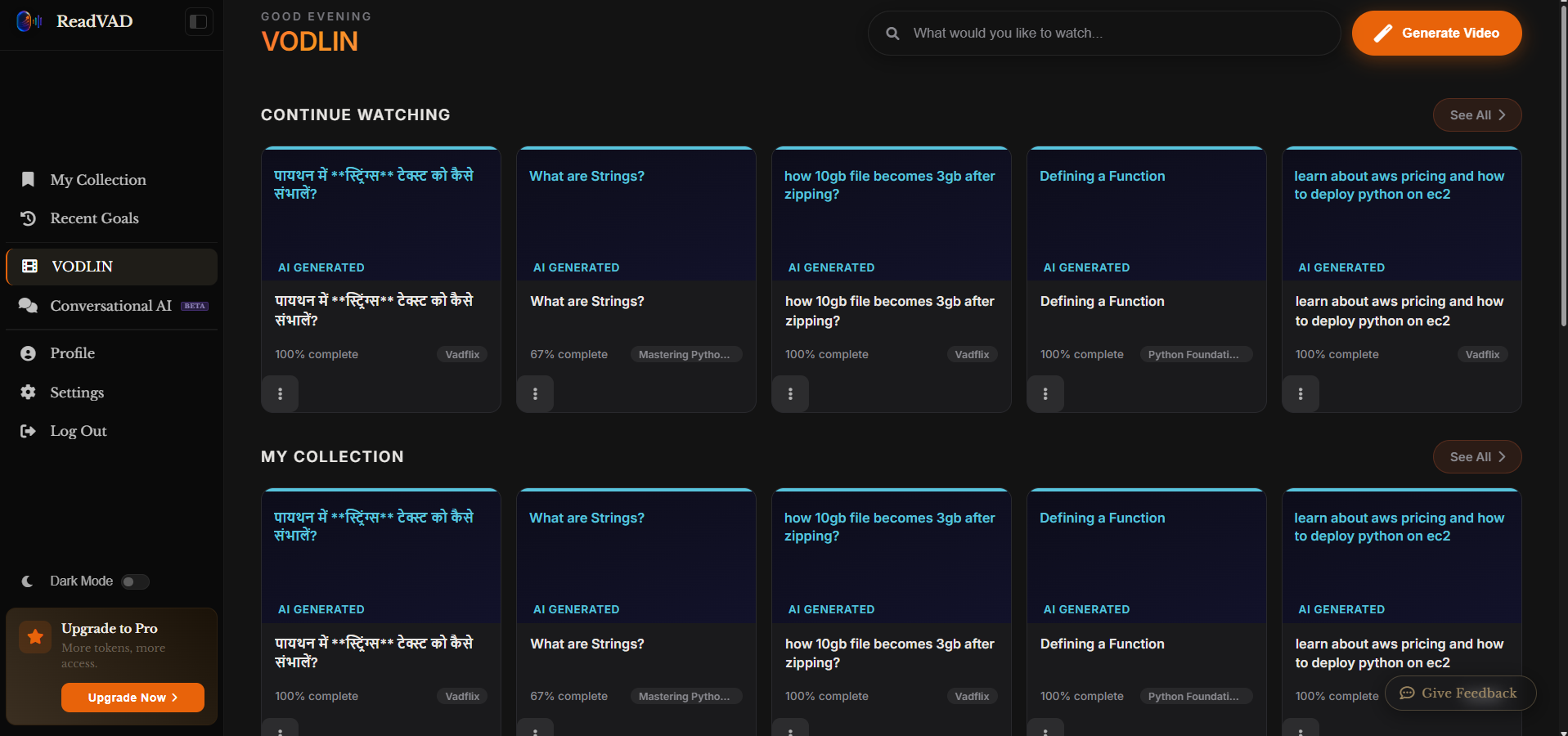The image size is (1568, 736).
Task: Click 'What are Strings?' card title in My Collection
Action: (587, 644)
